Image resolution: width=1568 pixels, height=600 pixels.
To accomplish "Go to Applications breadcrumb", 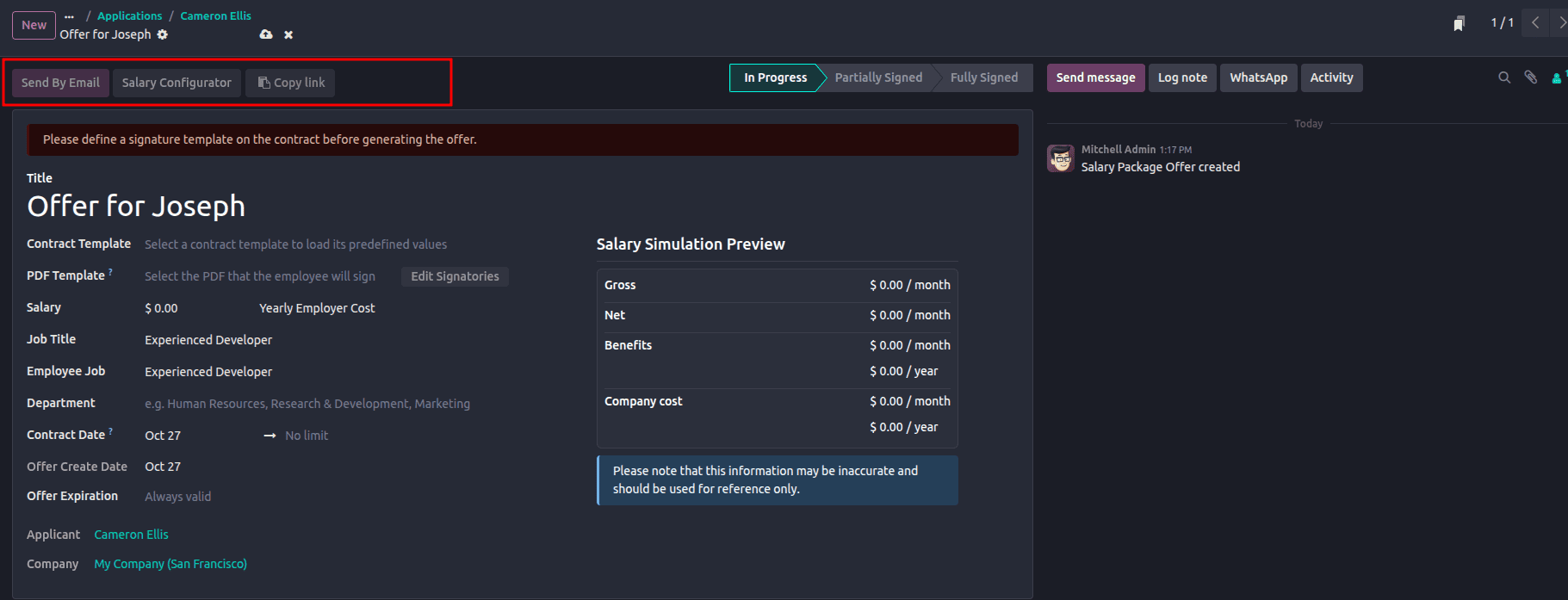I will 129,16.
